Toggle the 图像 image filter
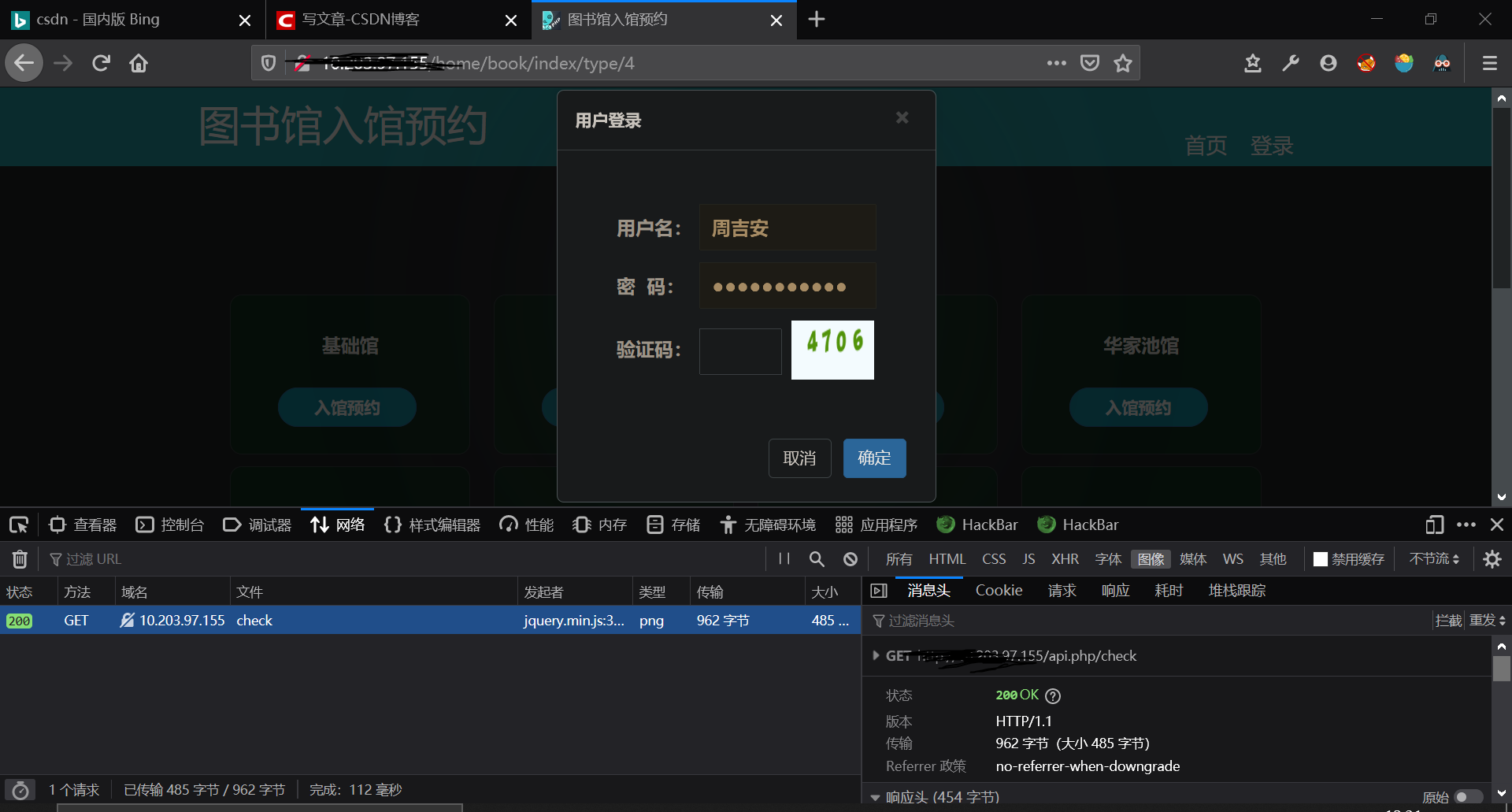Viewport: 1512px width, 812px height. click(1151, 559)
